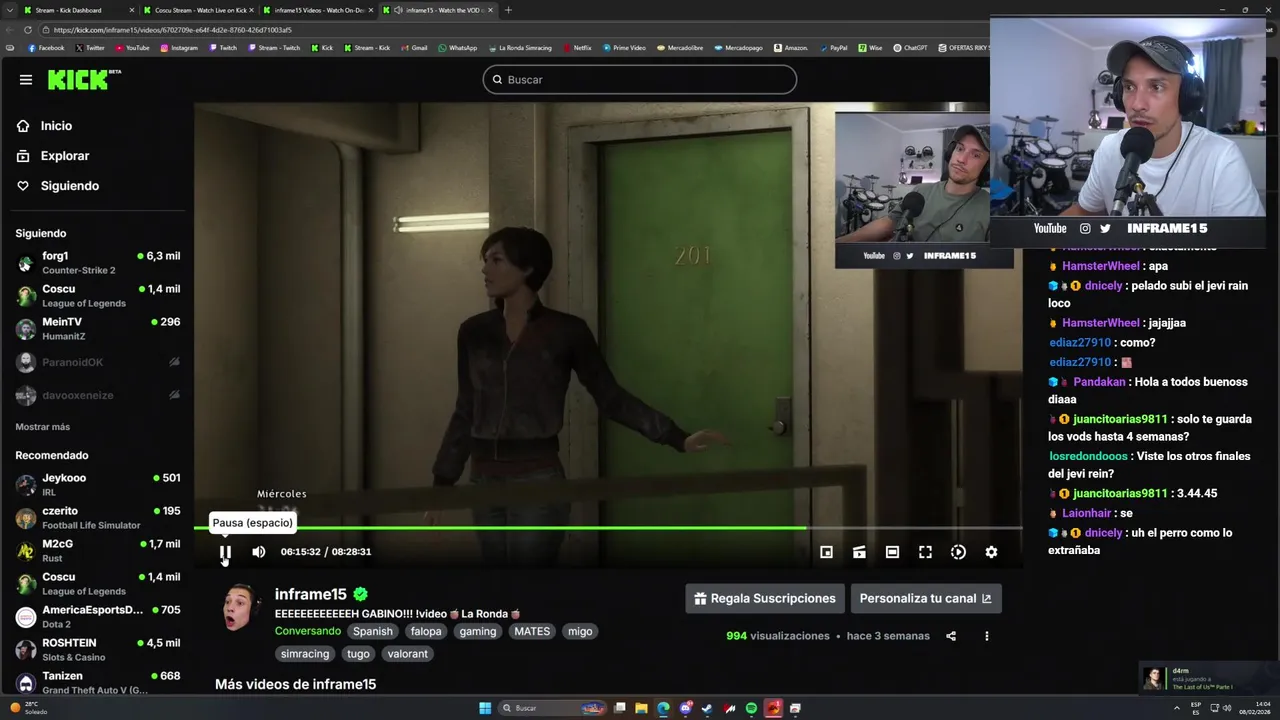This screenshot has width=1280, height=720.
Task: Select the tugo tag
Action: (x=358, y=654)
